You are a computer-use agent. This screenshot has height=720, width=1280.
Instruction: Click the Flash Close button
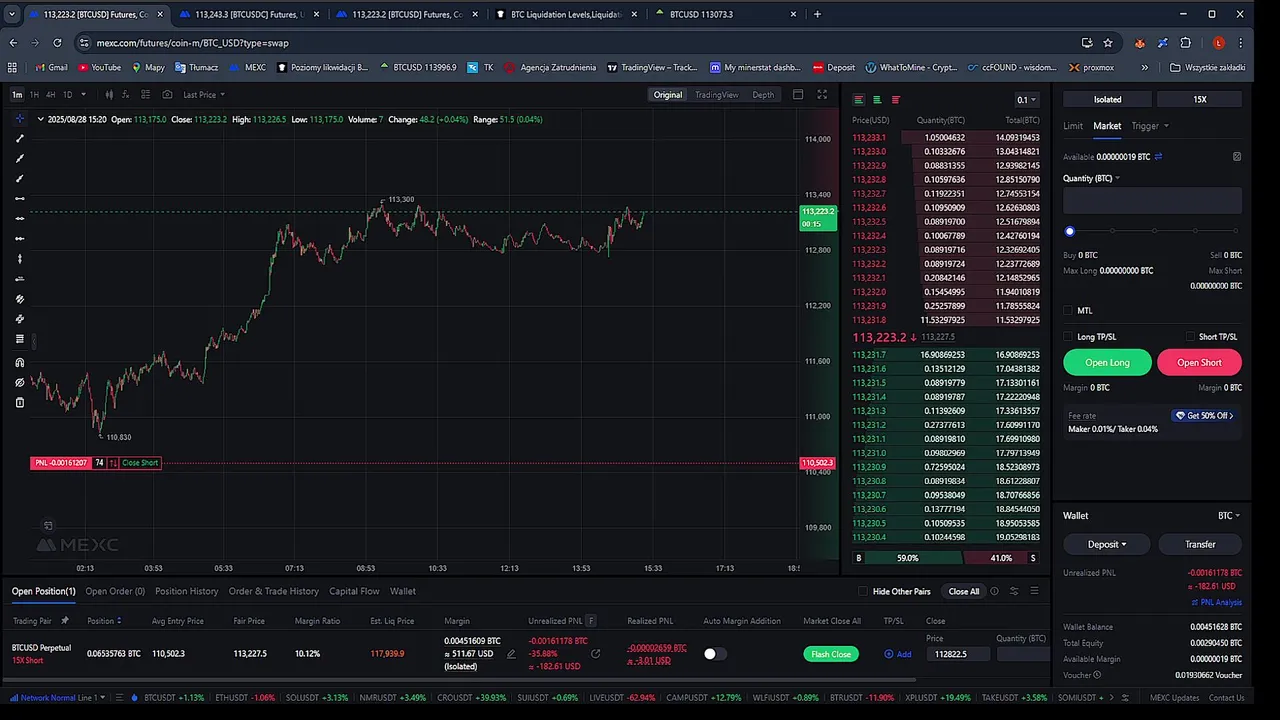click(831, 654)
